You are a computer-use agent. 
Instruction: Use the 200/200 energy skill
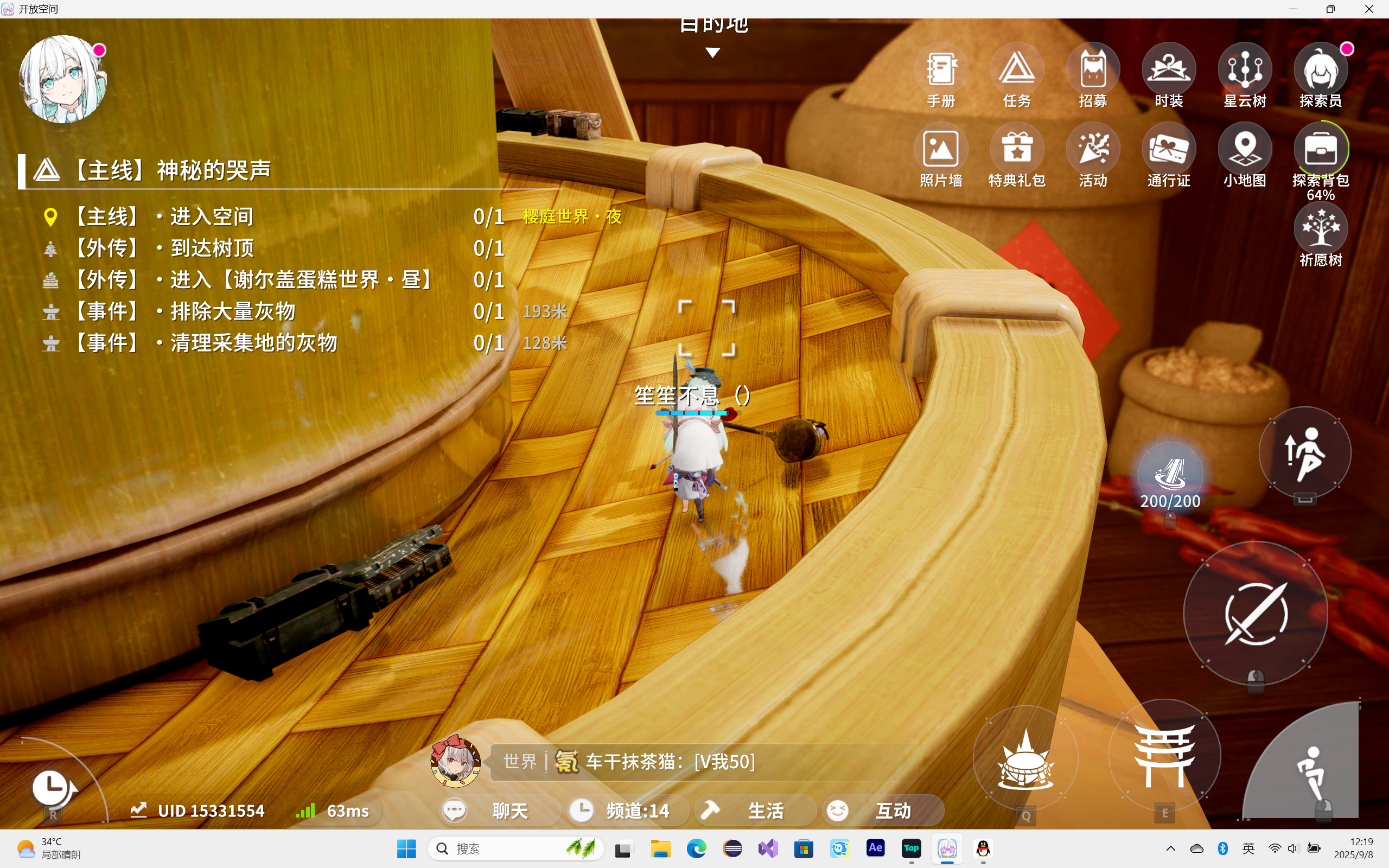click(x=1170, y=475)
